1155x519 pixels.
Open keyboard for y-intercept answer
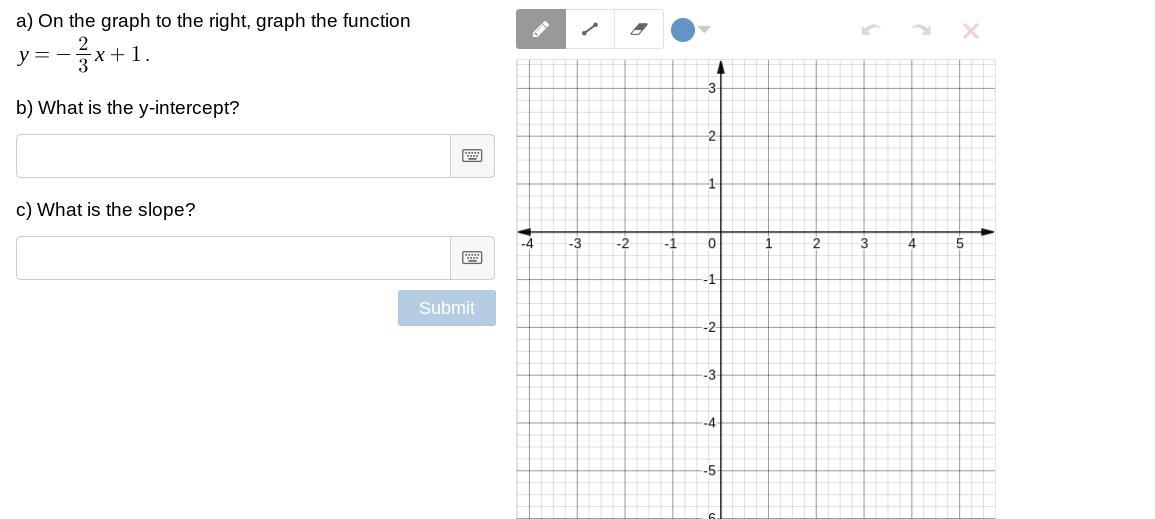click(472, 156)
